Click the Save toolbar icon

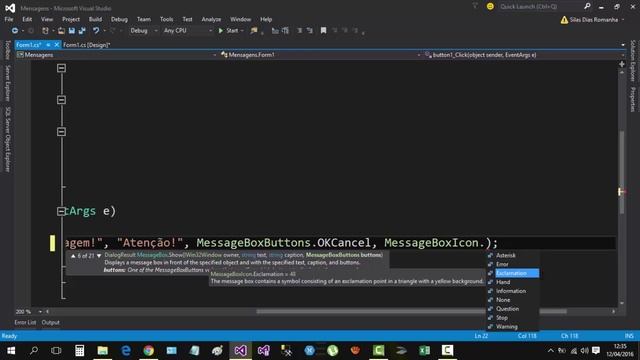[x=72, y=31]
